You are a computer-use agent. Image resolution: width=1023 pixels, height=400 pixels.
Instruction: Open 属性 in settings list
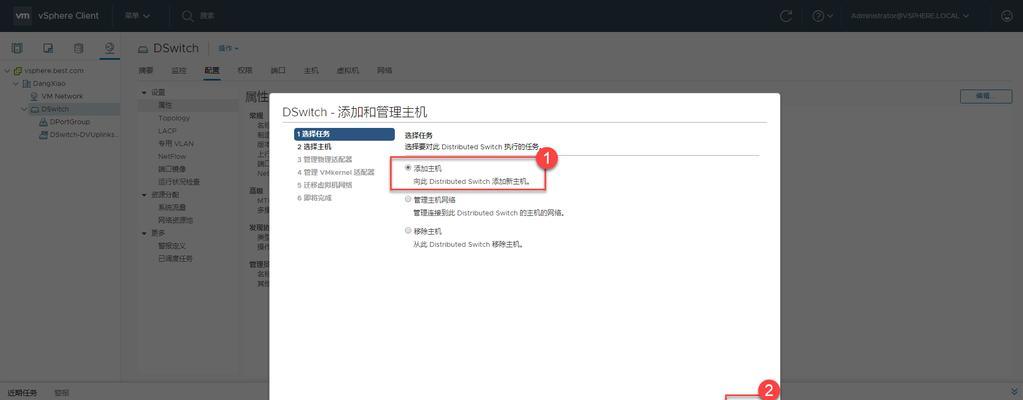[165, 105]
